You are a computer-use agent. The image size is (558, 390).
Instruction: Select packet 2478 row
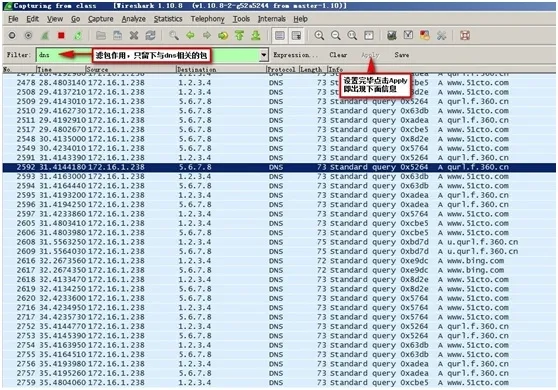point(279,83)
